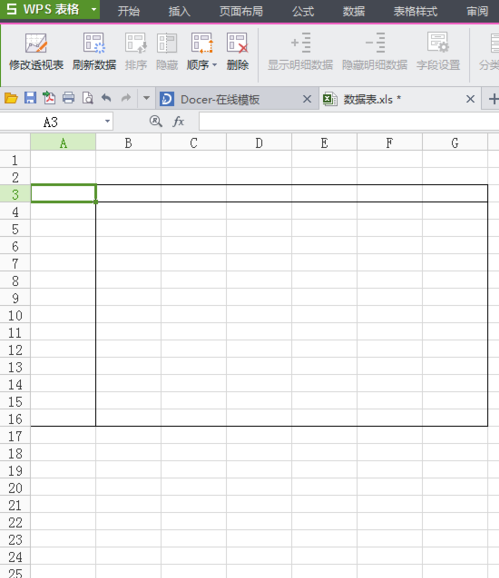Open the Modify PivotTable (修改透视表) tool
The height and width of the screenshot is (578, 499).
[x=36, y=52]
